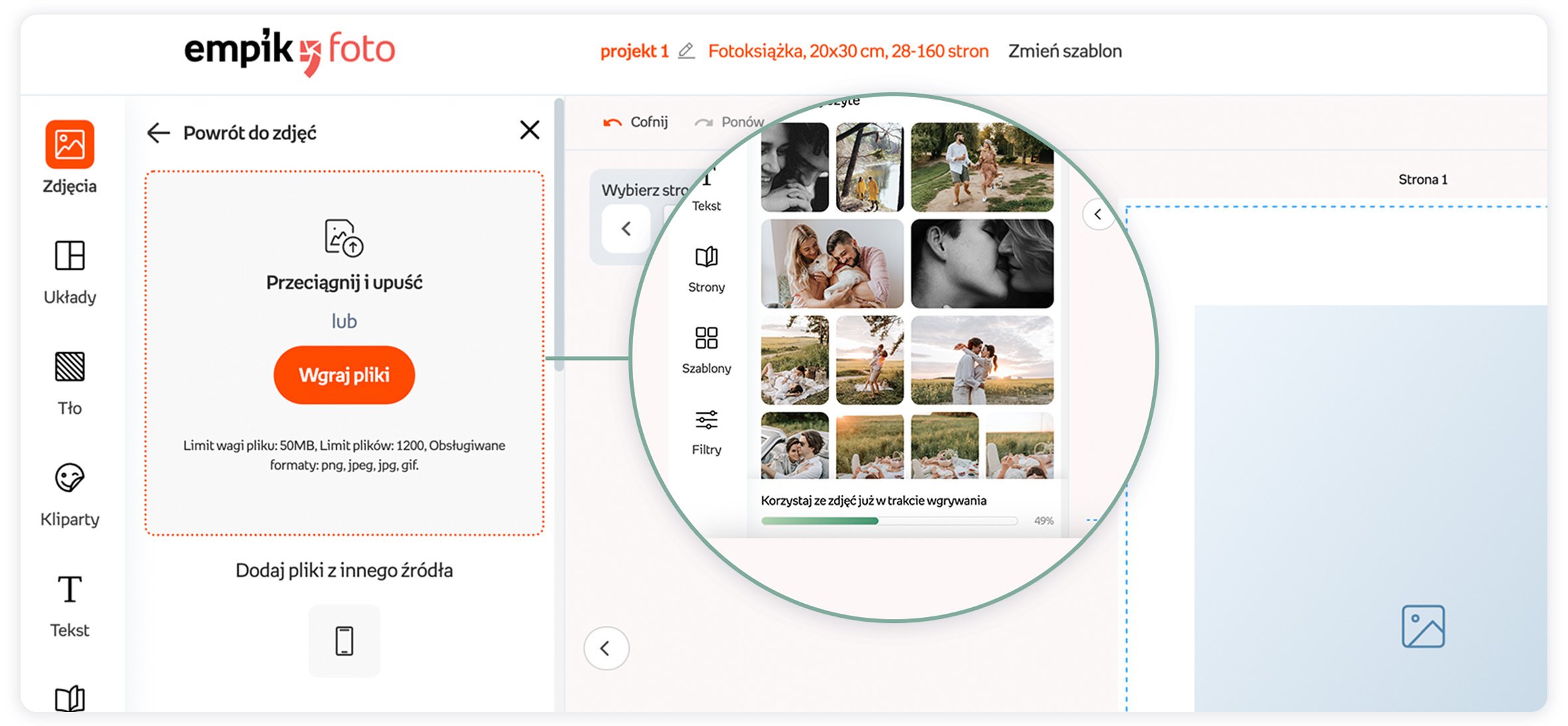Click the image placeholder icon on page
Viewport: 1568px width, 726px height.
point(1422,626)
